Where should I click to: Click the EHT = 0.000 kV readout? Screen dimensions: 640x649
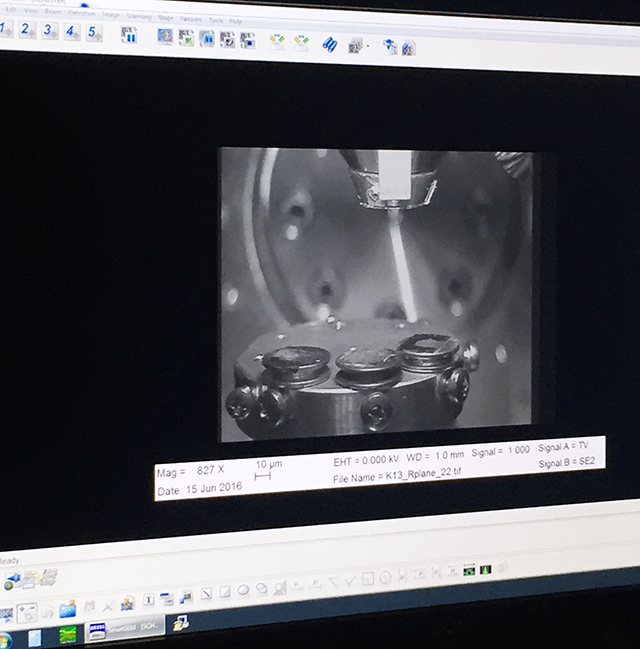366,460
